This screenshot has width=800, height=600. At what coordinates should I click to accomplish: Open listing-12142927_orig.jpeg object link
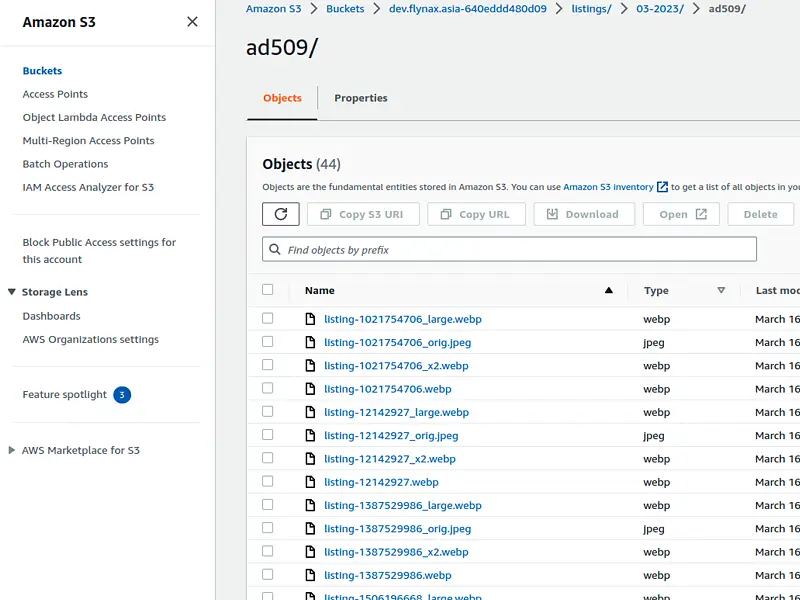point(391,436)
